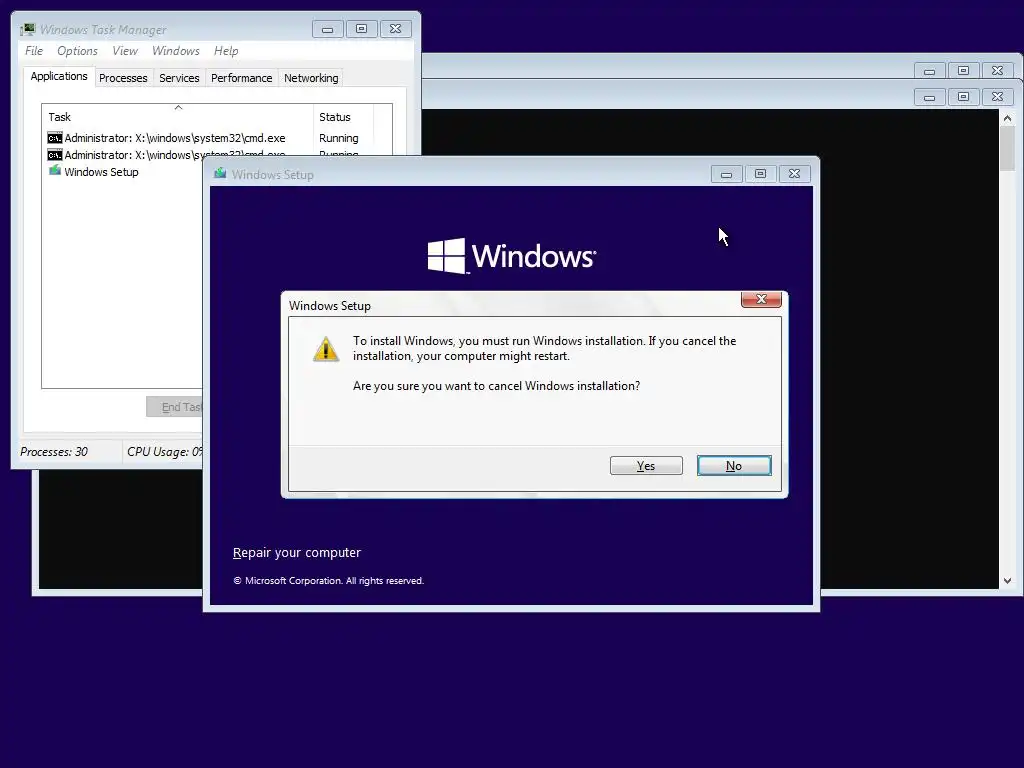Minimize the Windows Setup window
Image resolution: width=1024 pixels, height=768 pixels.
pos(726,174)
